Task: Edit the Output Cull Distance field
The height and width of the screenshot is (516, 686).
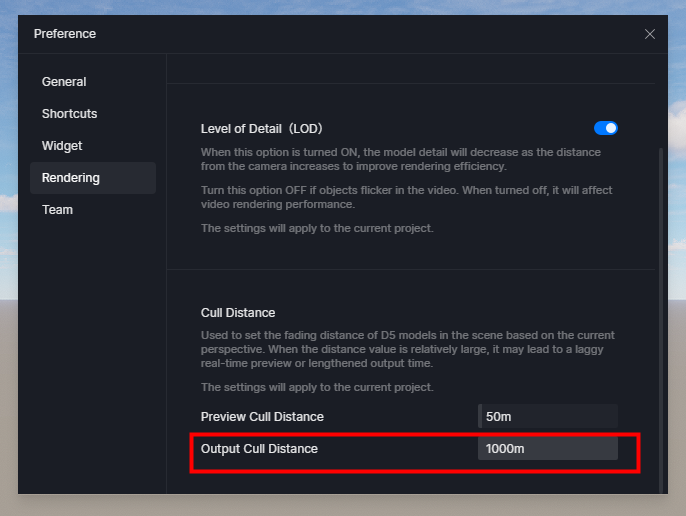Action: pyautogui.click(x=547, y=449)
